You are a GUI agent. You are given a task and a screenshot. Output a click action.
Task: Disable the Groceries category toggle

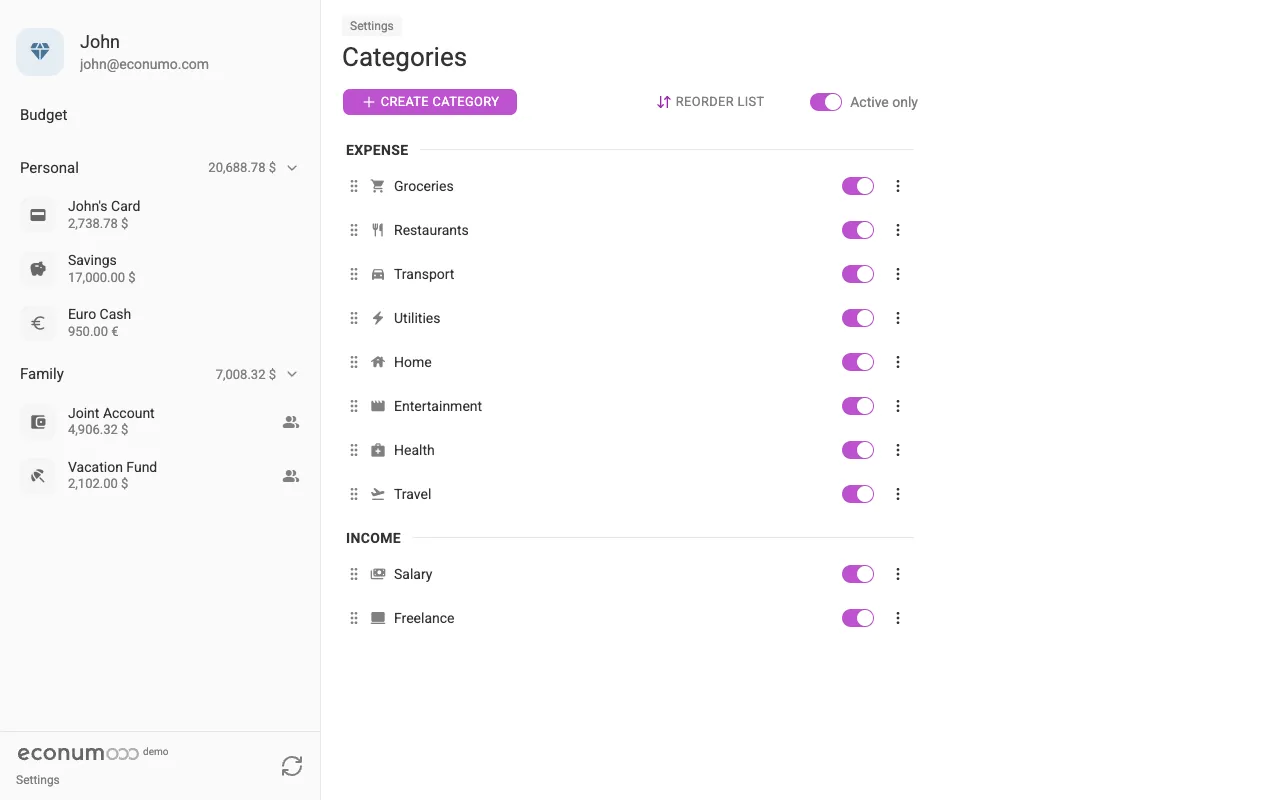[858, 186]
